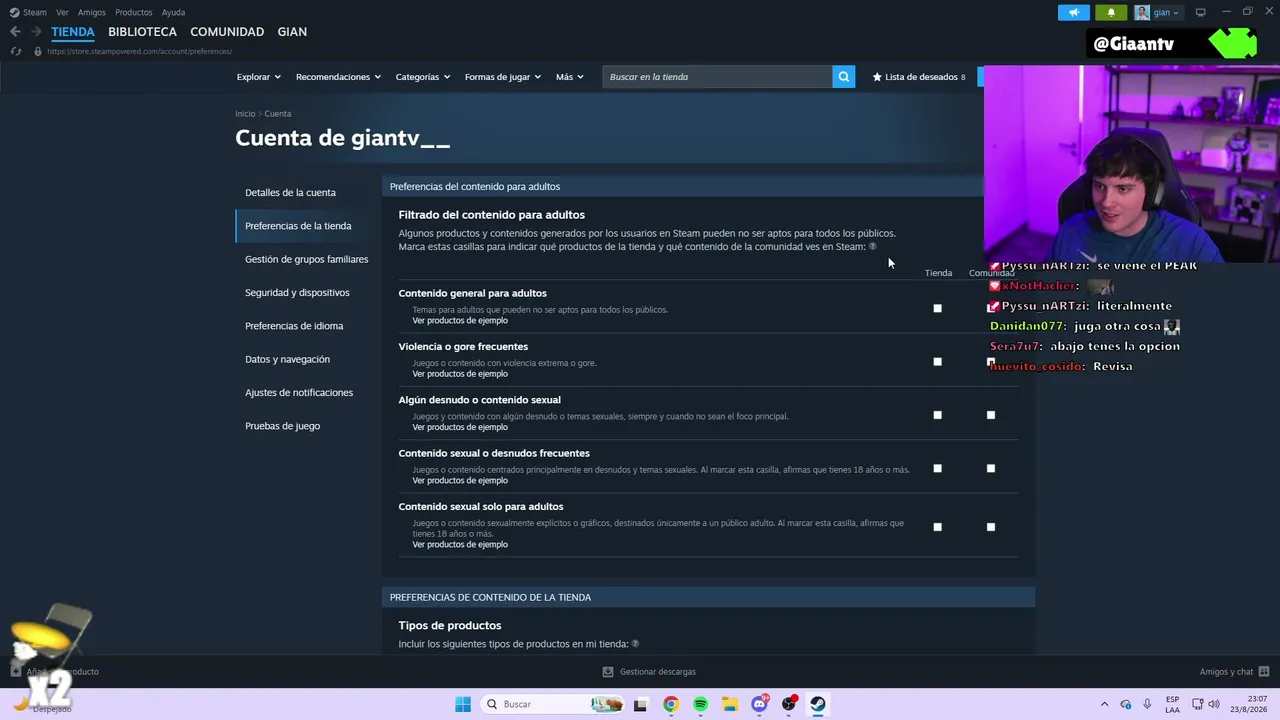Viewport: 1280px width, 720px height.
Task: Launch Google Chrome from taskbar
Action: pyautogui.click(x=671, y=704)
